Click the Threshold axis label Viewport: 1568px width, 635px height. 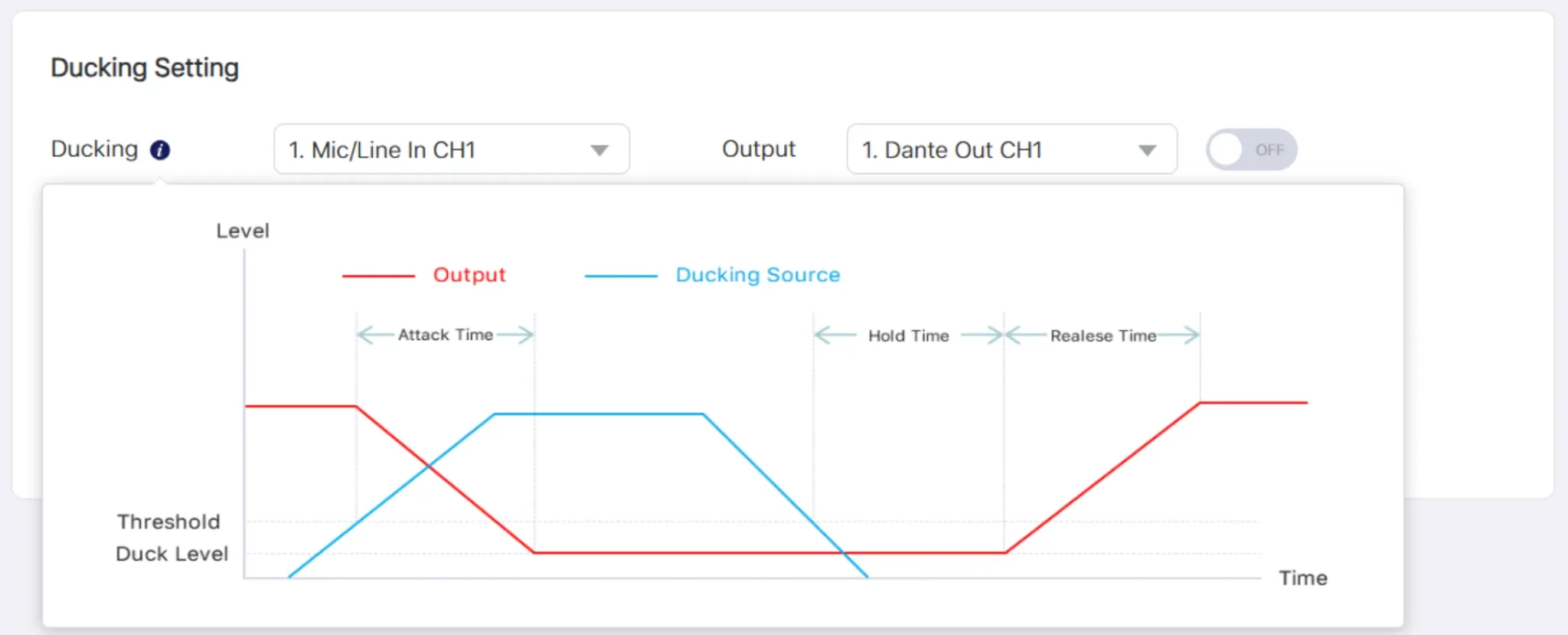click(x=168, y=522)
